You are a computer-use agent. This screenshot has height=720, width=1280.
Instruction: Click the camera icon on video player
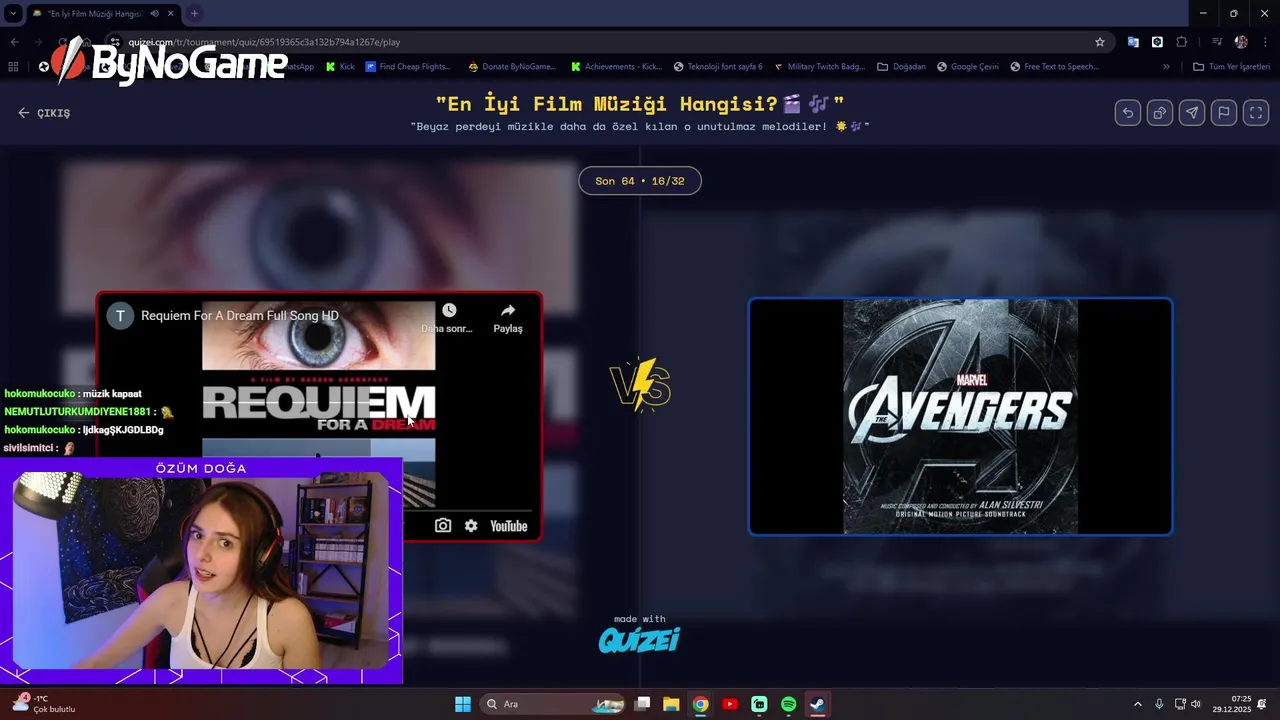tap(443, 526)
